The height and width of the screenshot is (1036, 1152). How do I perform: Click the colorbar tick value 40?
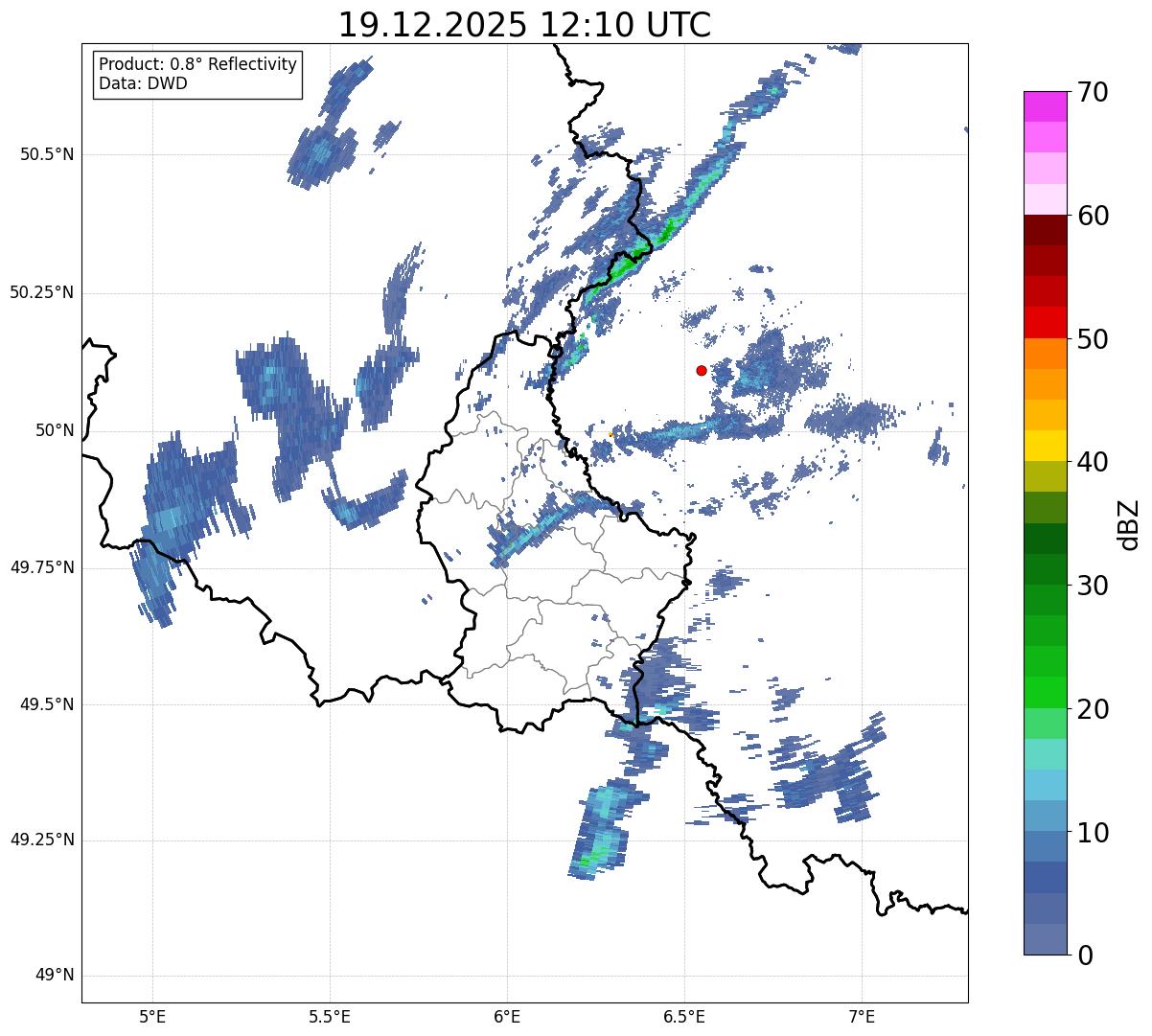pyautogui.click(x=1093, y=462)
